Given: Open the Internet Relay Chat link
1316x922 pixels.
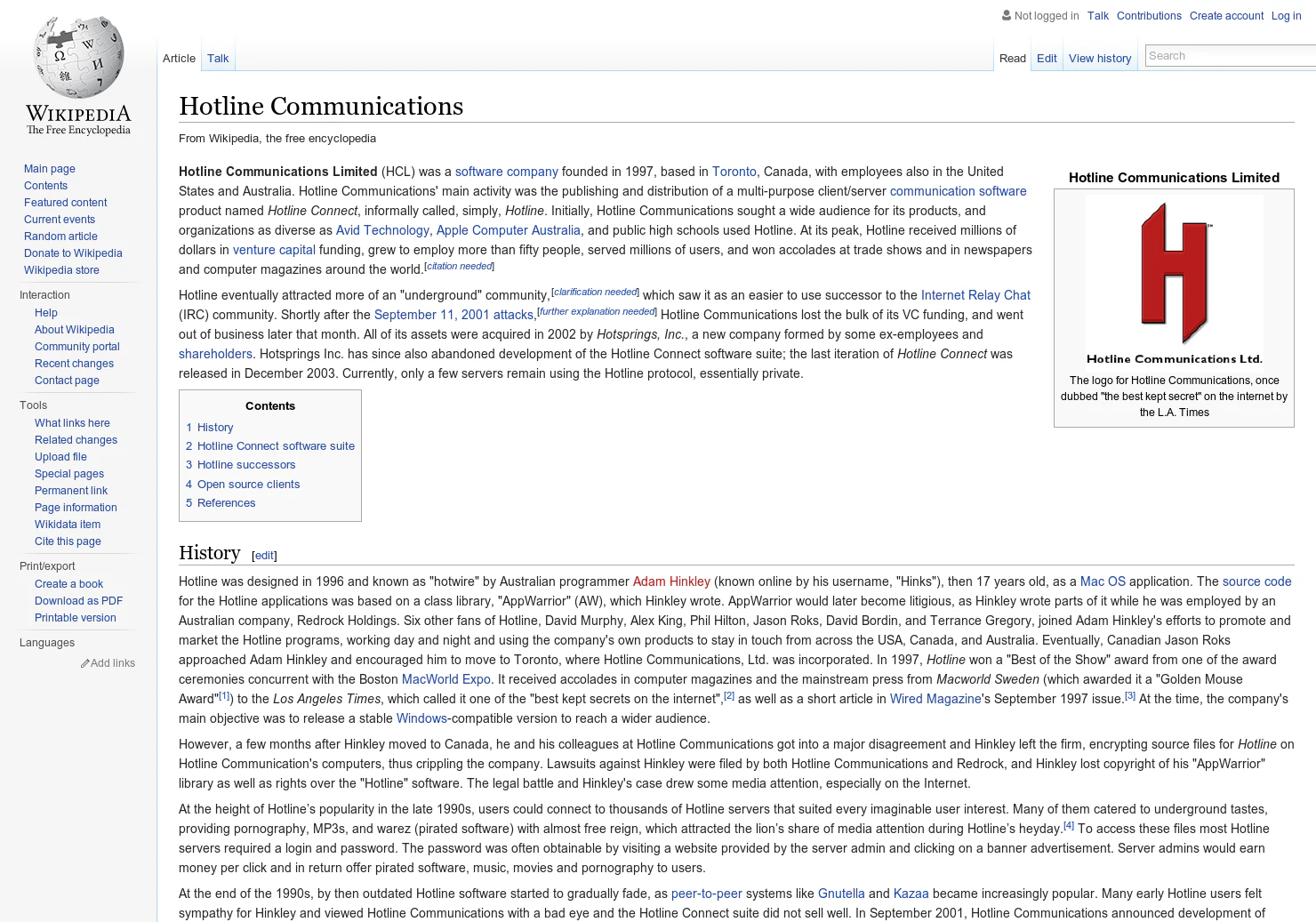Looking at the screenshot, I should coord(975,295).
